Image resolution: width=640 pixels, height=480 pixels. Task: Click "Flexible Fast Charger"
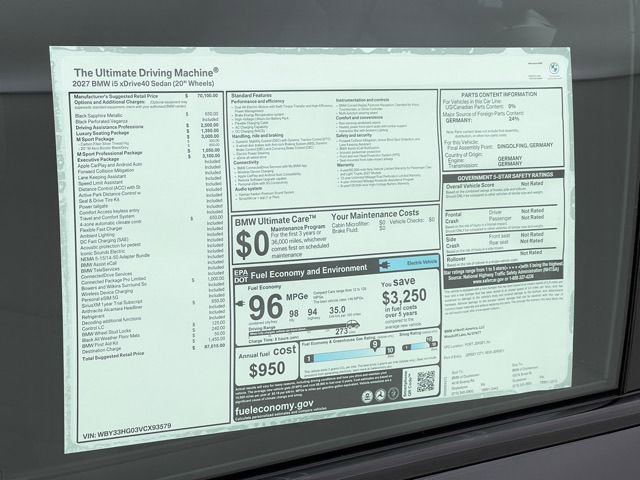click(101, 229)
